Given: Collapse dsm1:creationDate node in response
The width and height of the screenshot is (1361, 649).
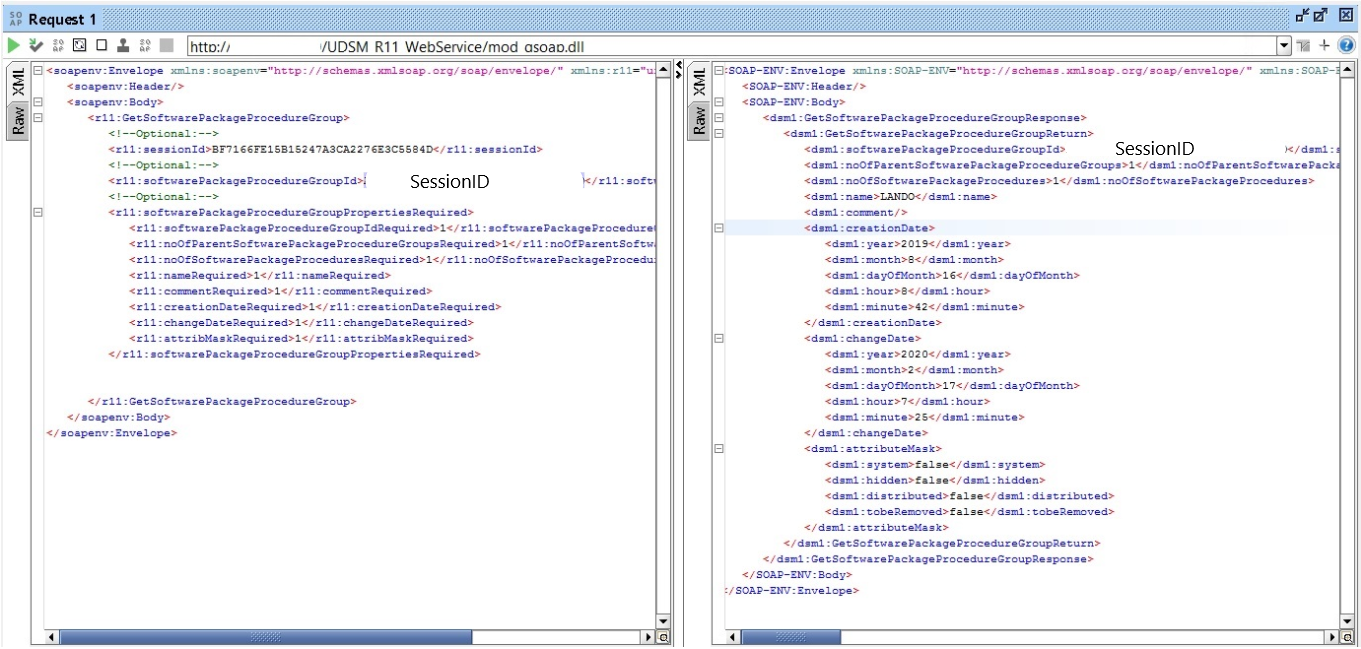Looking at the screenshot, I should click(x=718, y=228).
